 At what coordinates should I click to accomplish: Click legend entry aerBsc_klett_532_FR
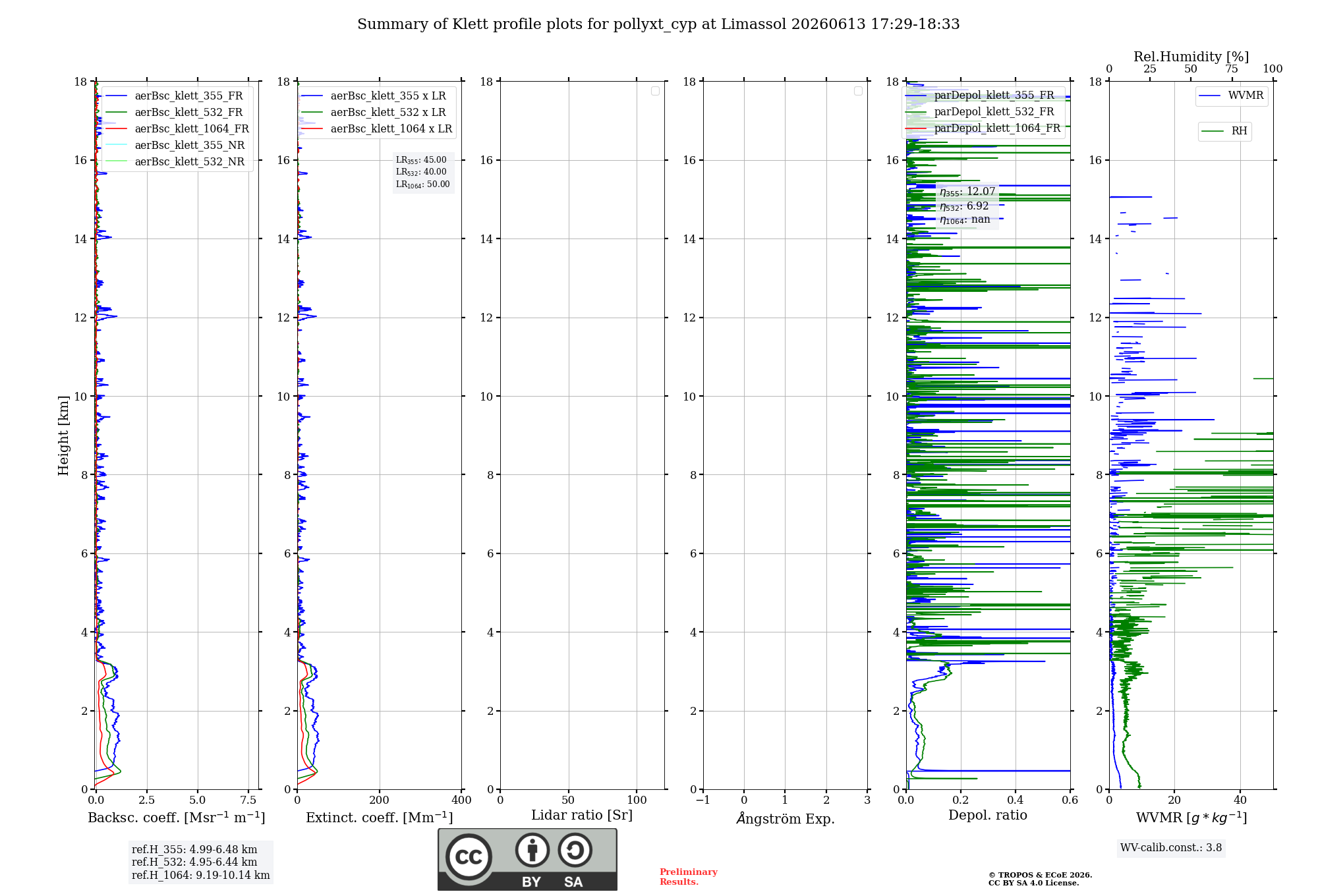177,112
